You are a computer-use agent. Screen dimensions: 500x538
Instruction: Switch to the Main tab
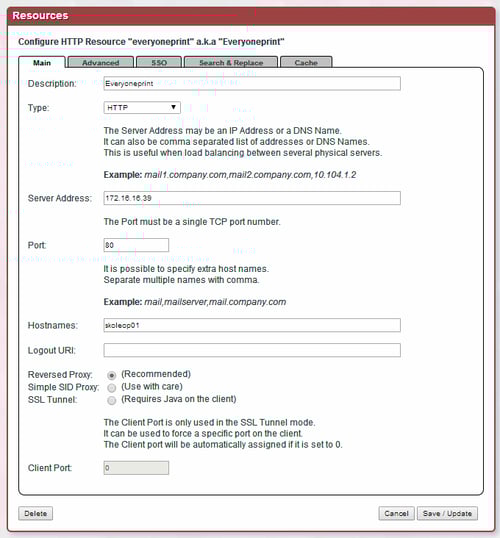click(x=42, y=62)
